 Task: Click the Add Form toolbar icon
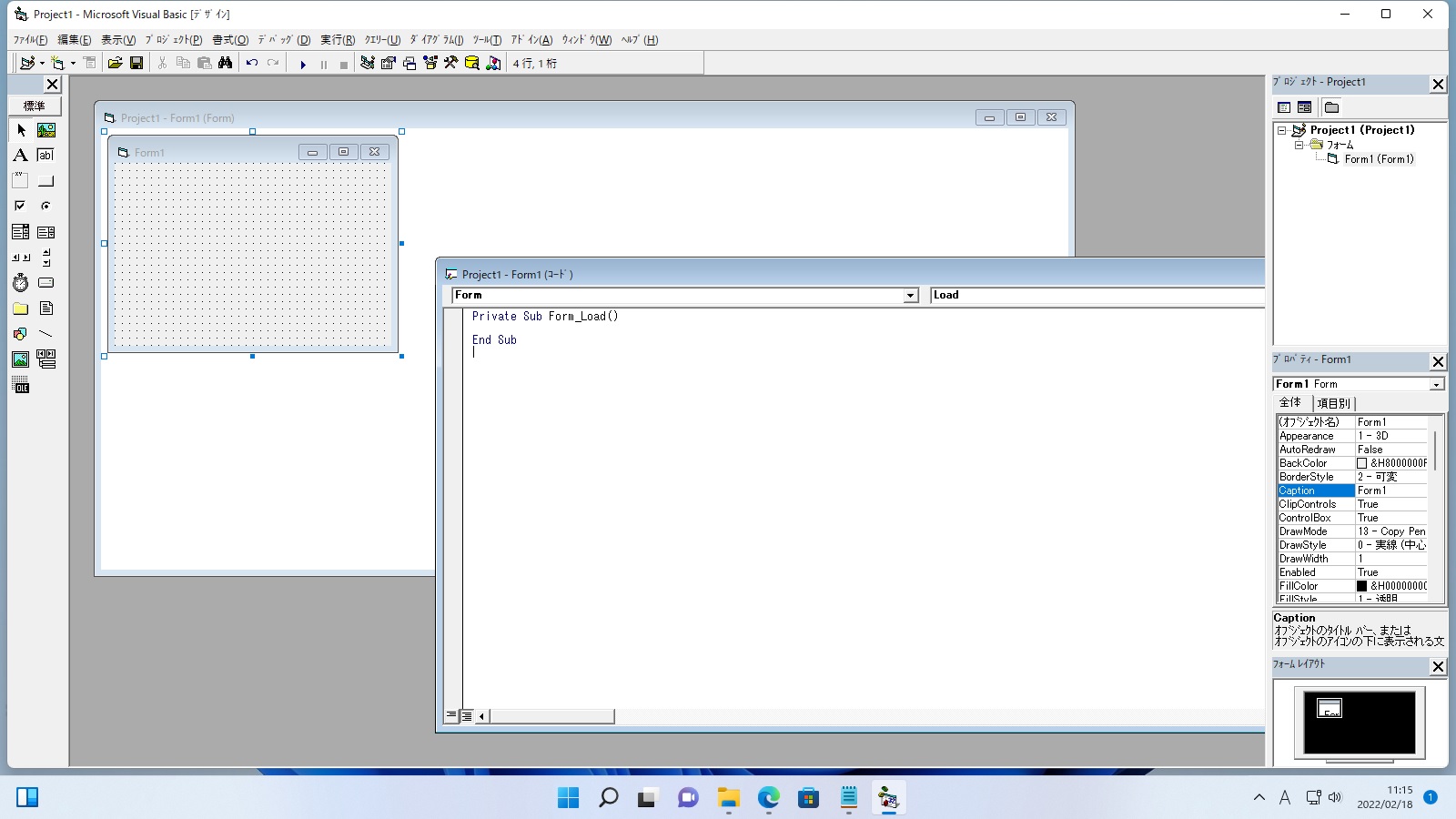[x=58, y=63]
